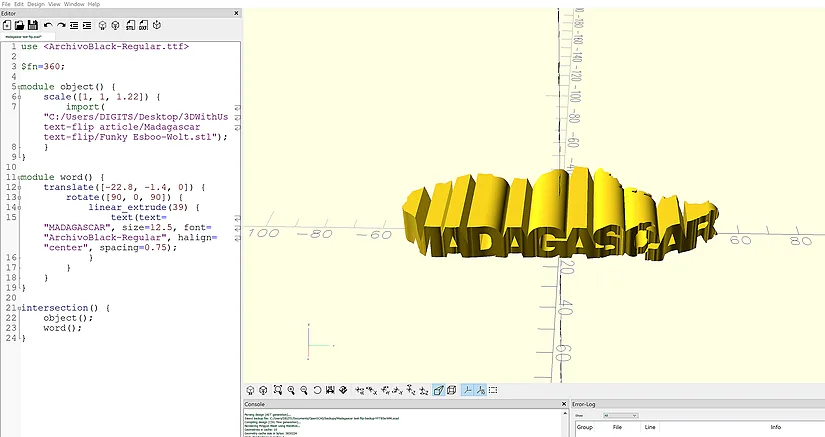Image resolution: width=825 pixels, height=437 pixels.
Task: Click the yellow MADAGASCAR 3D model in viewport
Action: tap(560, 216)
